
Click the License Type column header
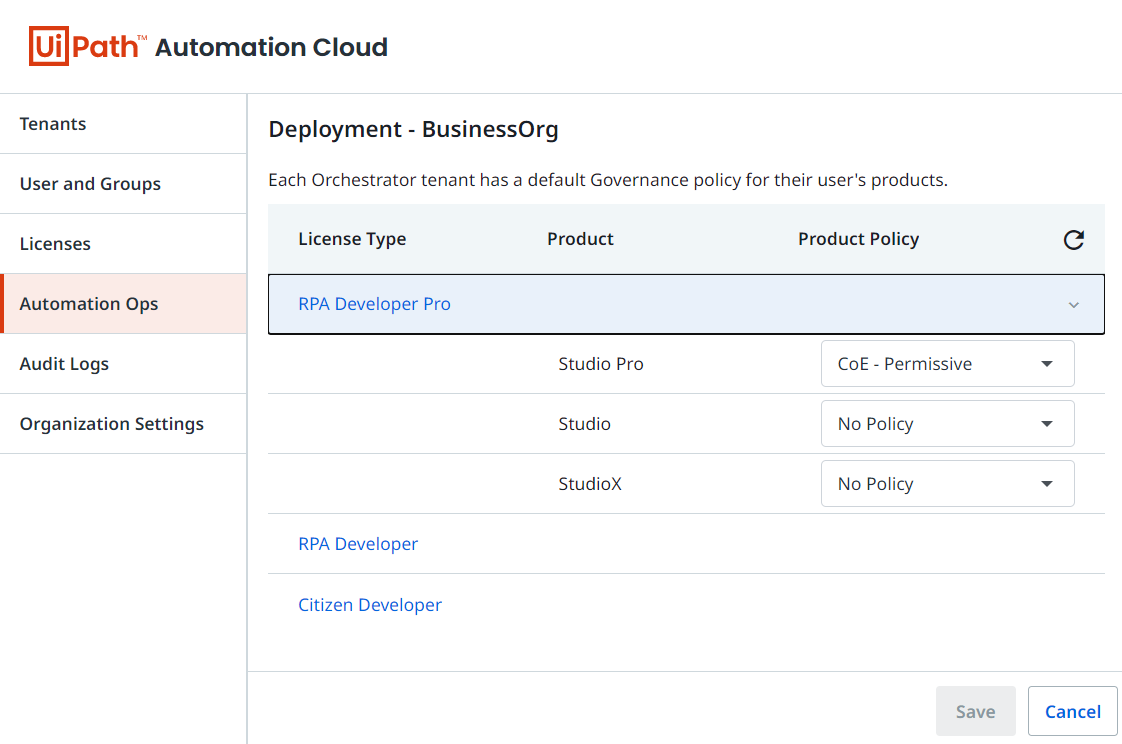352,239
